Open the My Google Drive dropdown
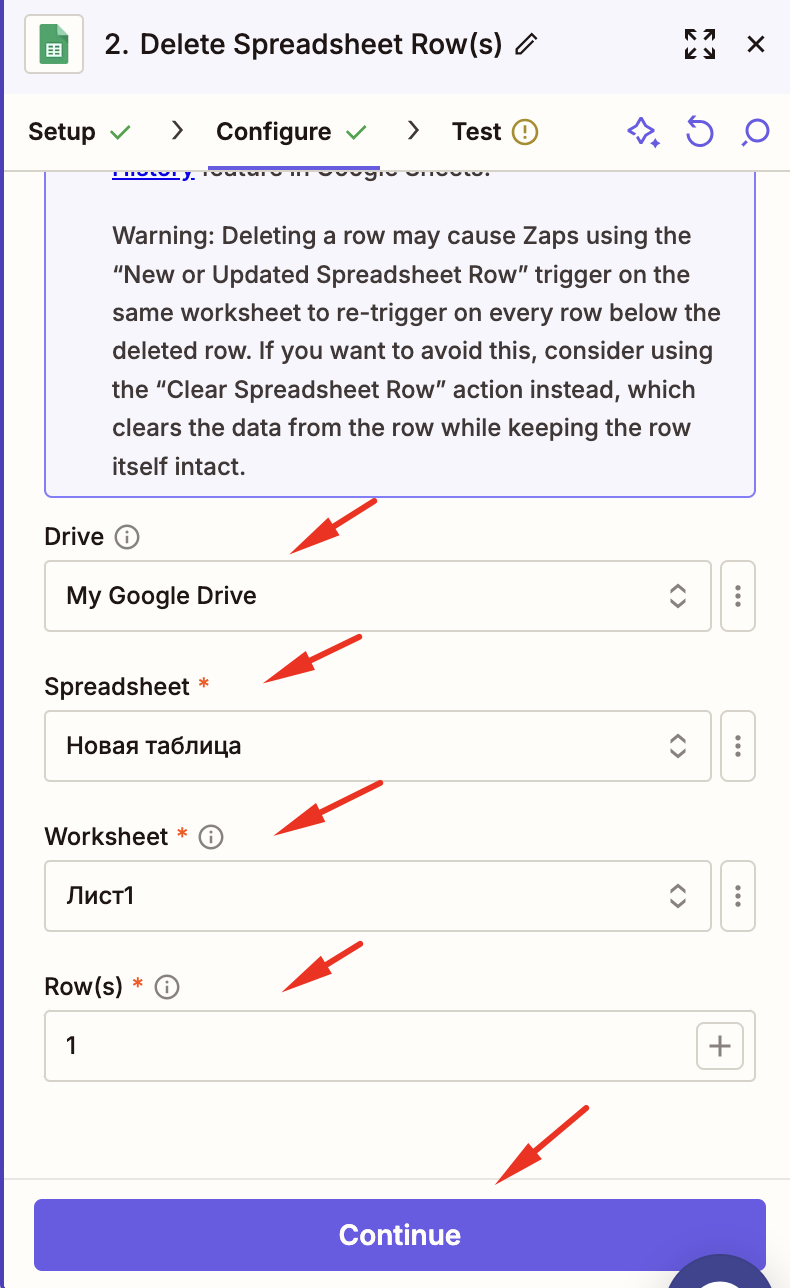790x1288 pixels. click(x=377, y=596)
